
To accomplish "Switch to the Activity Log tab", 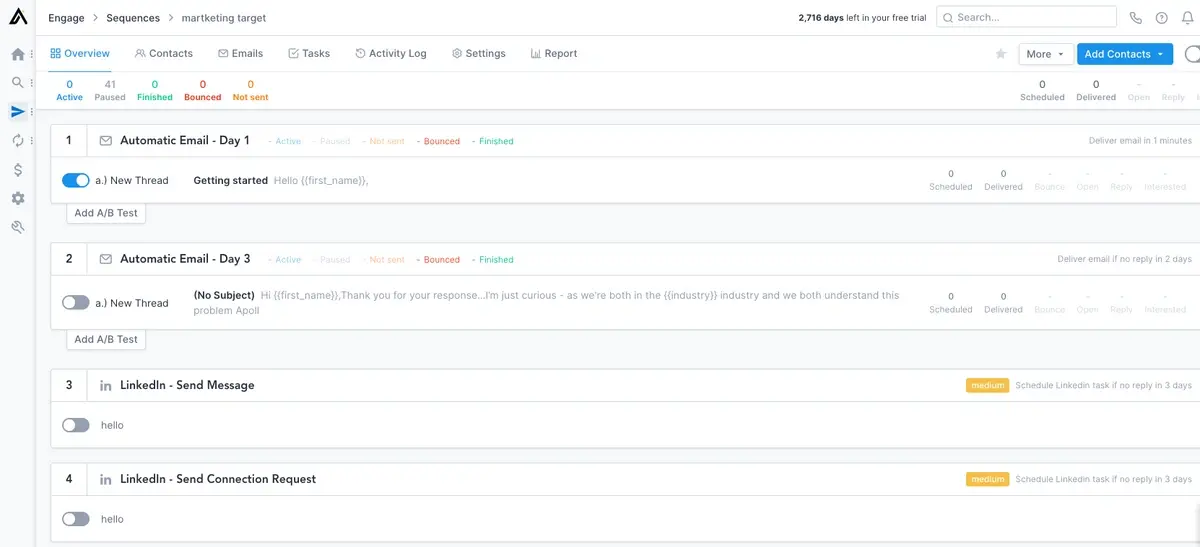I will 390,54.
